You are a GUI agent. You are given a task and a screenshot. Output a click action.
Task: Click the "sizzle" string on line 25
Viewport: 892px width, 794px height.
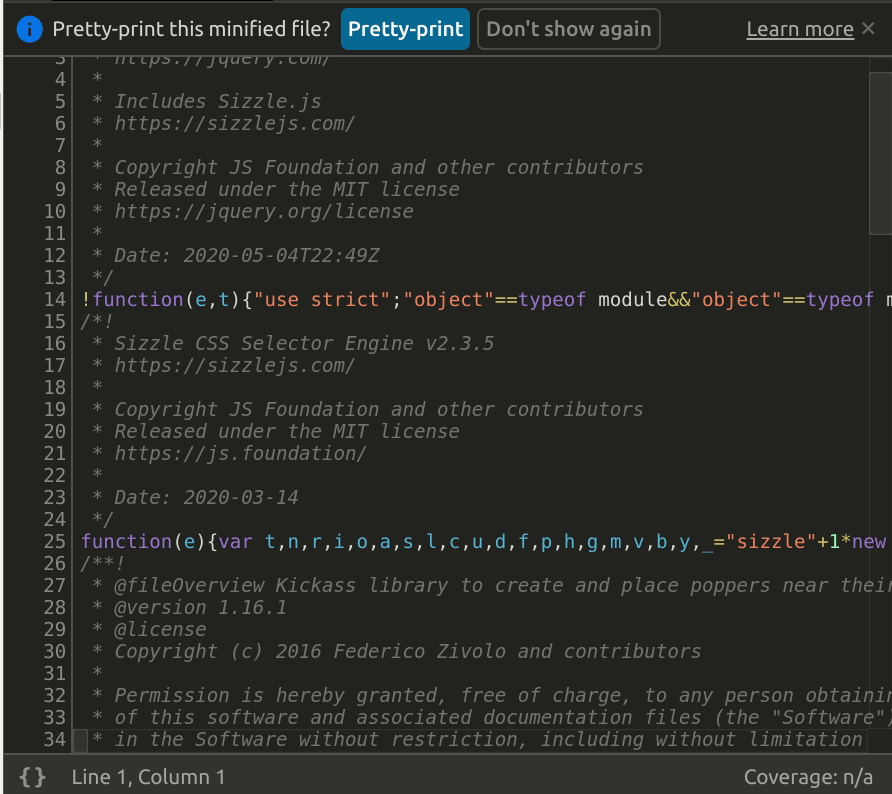771,541
